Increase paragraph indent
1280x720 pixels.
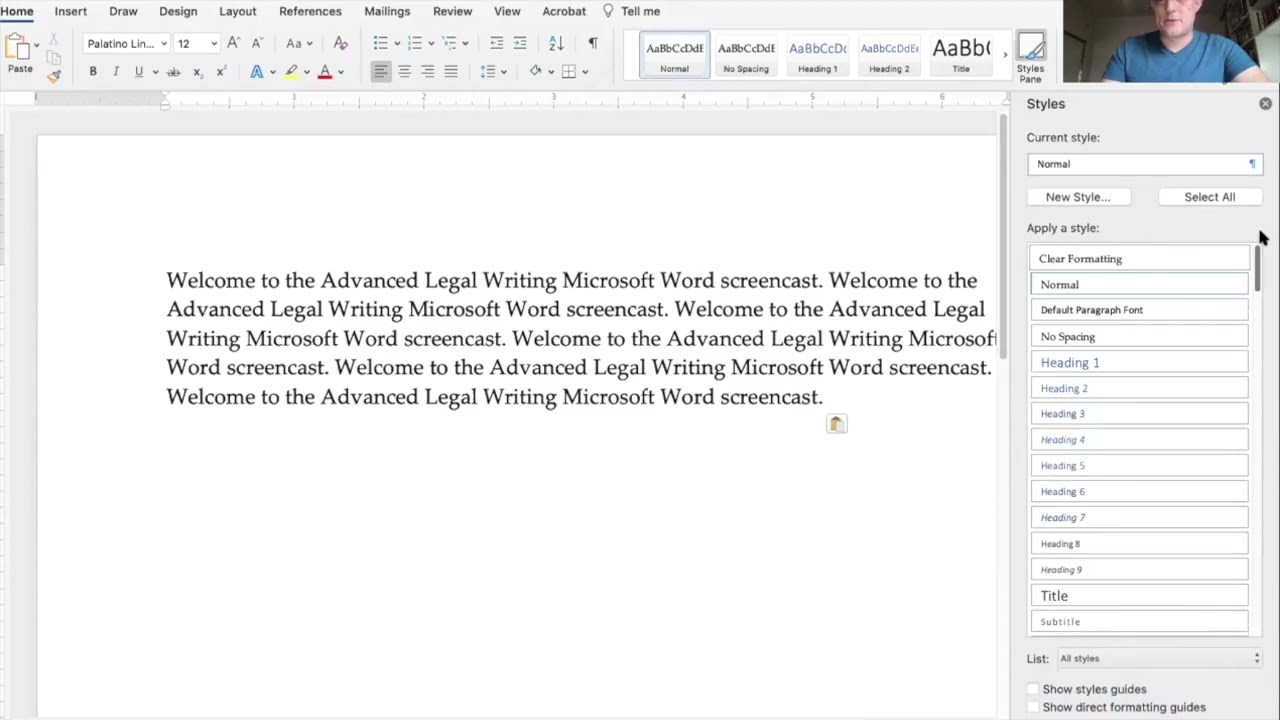[x=519, y=43]
